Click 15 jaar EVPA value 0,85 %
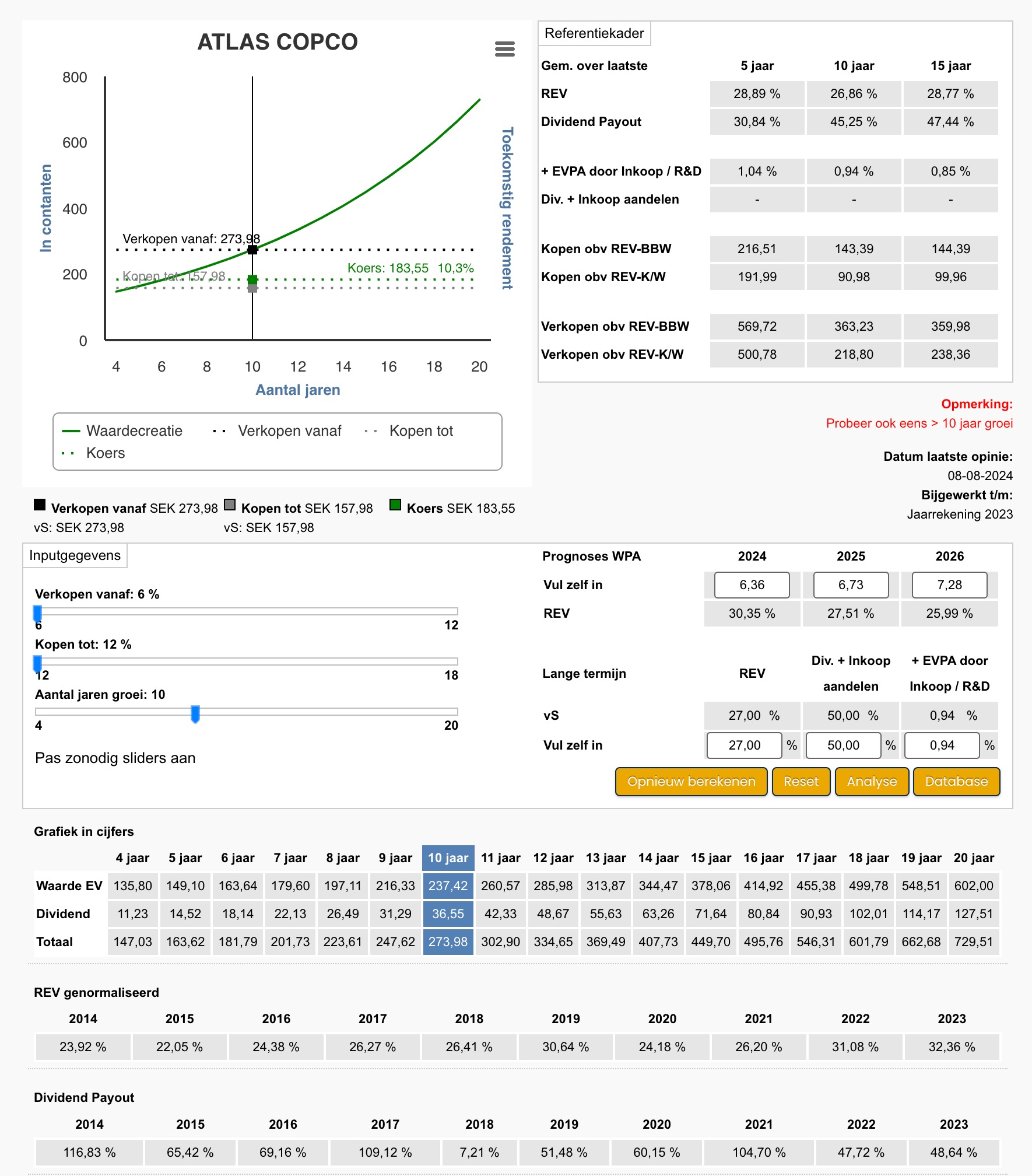Image resolution: width=1032 pixels, height=1176 pixels. tap(950, 171)
